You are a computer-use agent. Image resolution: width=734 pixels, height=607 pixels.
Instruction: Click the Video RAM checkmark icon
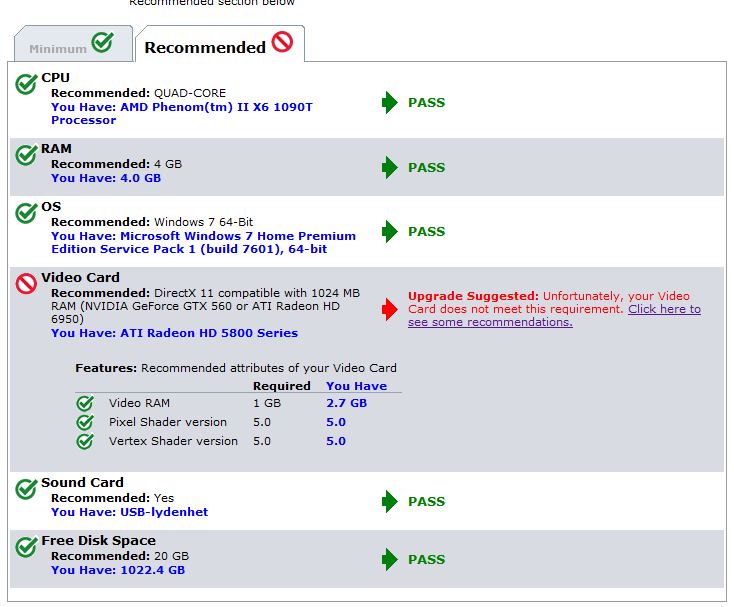(x=85, y=403)
